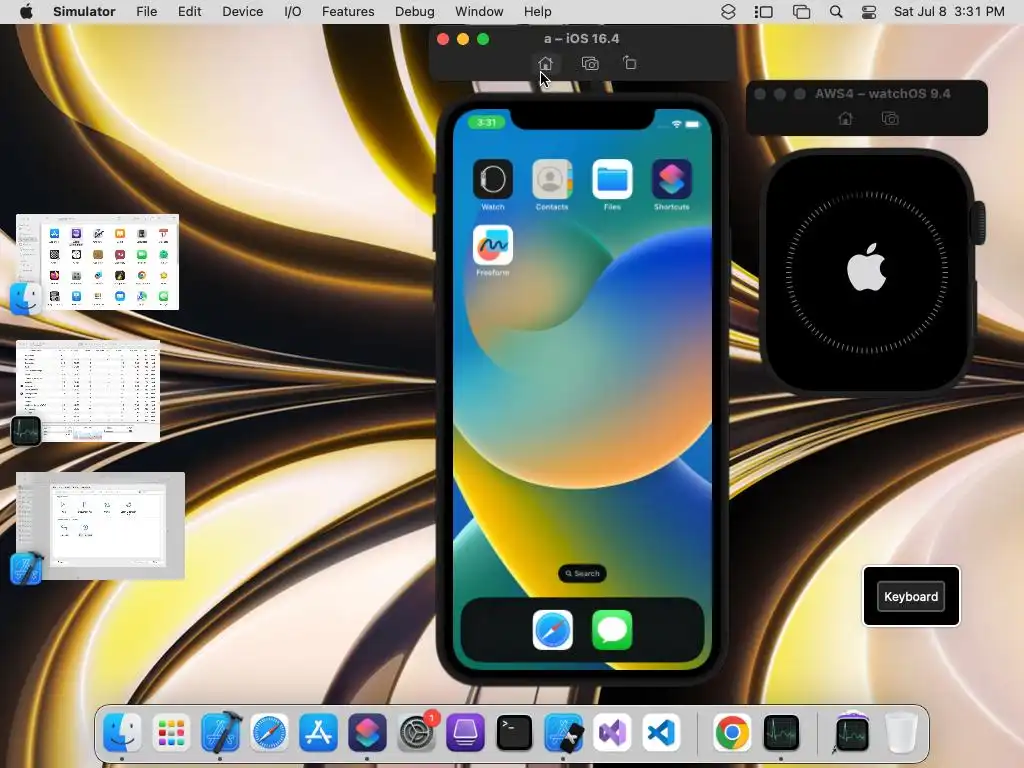
Task: Open the Freeform app on iPhone
Action: tap(493, 245)
